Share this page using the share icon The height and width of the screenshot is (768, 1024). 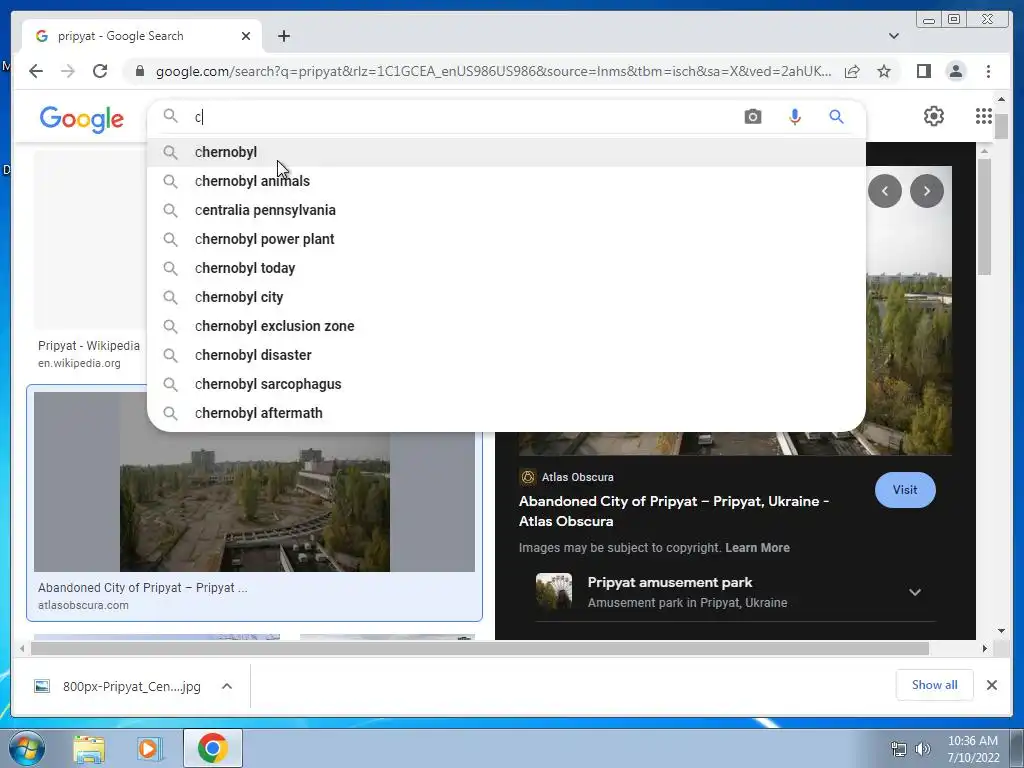(x=852, y=71)
